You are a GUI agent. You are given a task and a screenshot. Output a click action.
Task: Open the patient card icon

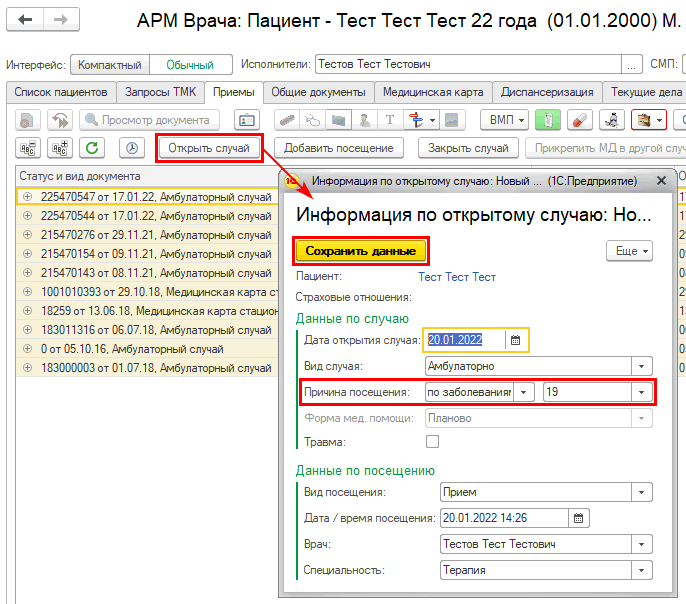pyautogui.click(x=245, y=120)
